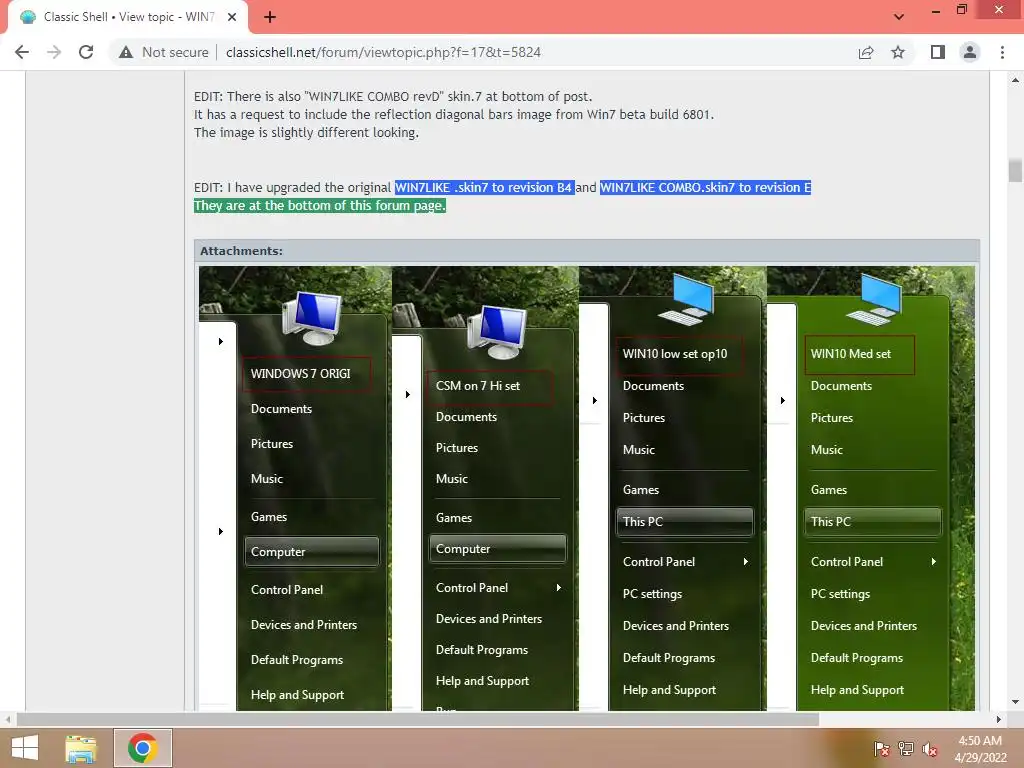Screen dimensions: 1024x768
Task: Click Games in the WIN10 low set menu
Action: 641,490
